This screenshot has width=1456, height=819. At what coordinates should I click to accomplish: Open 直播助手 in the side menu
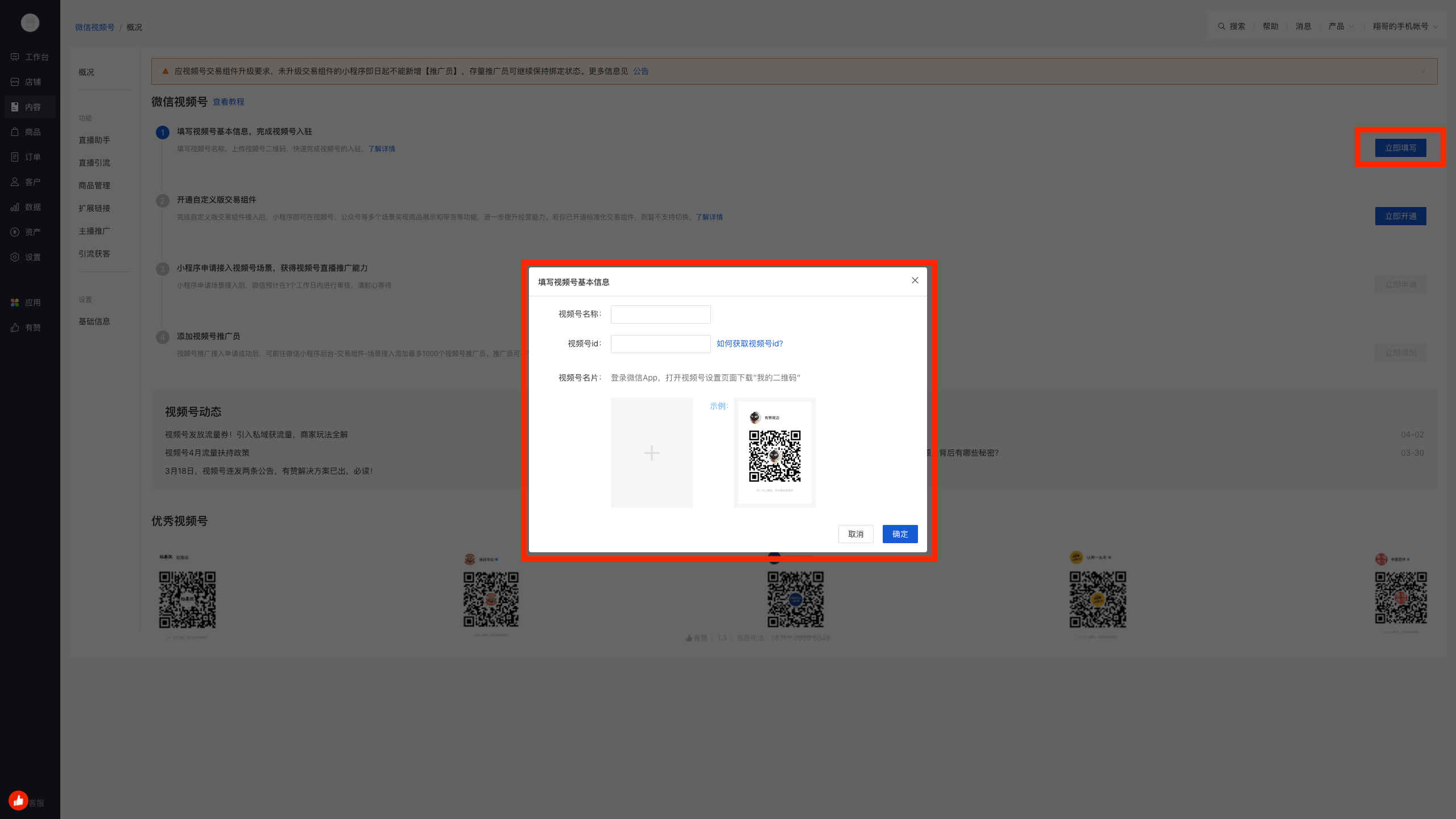(94, 140)
